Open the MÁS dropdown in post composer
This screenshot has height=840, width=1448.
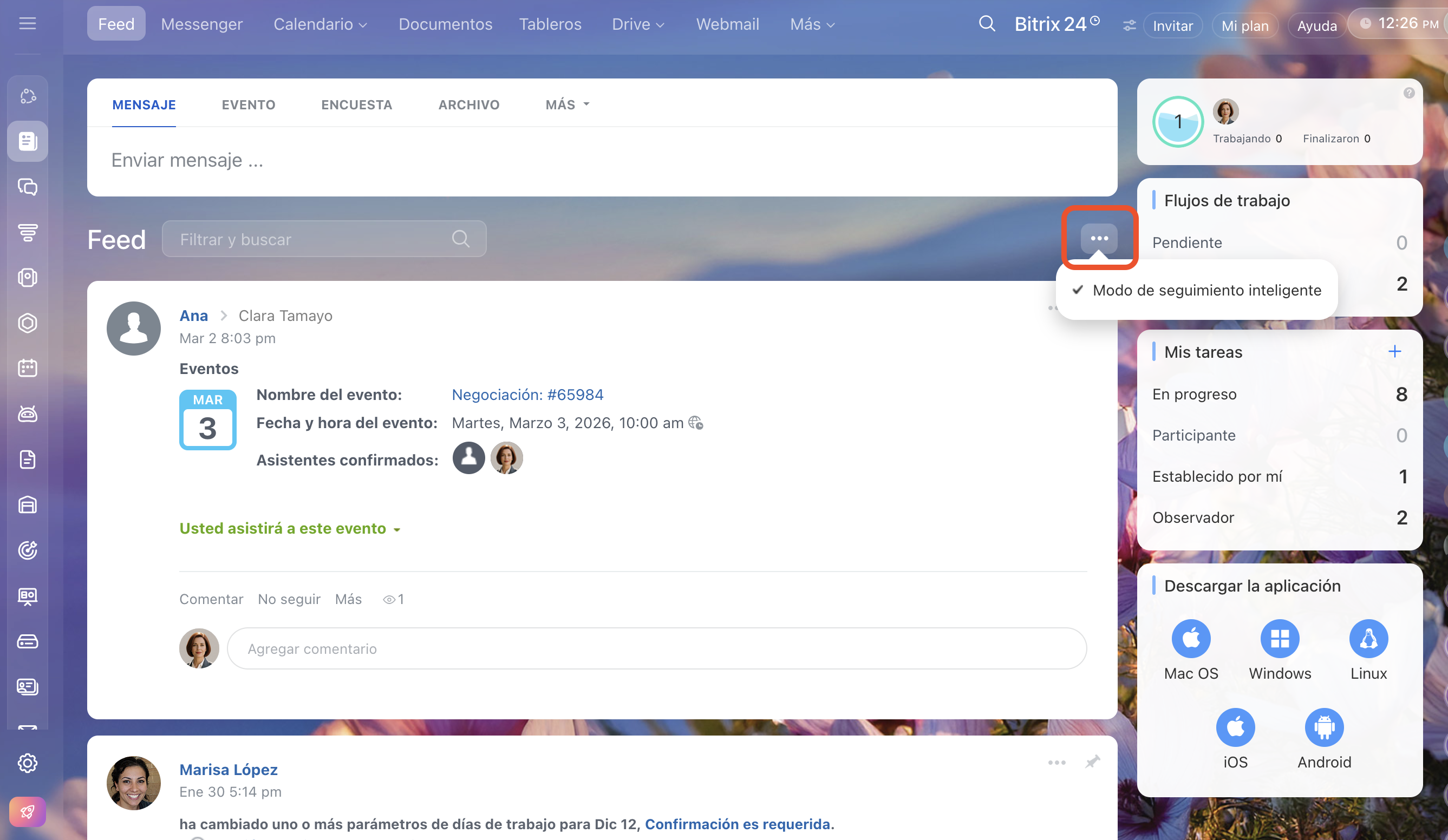pos(567,104)
